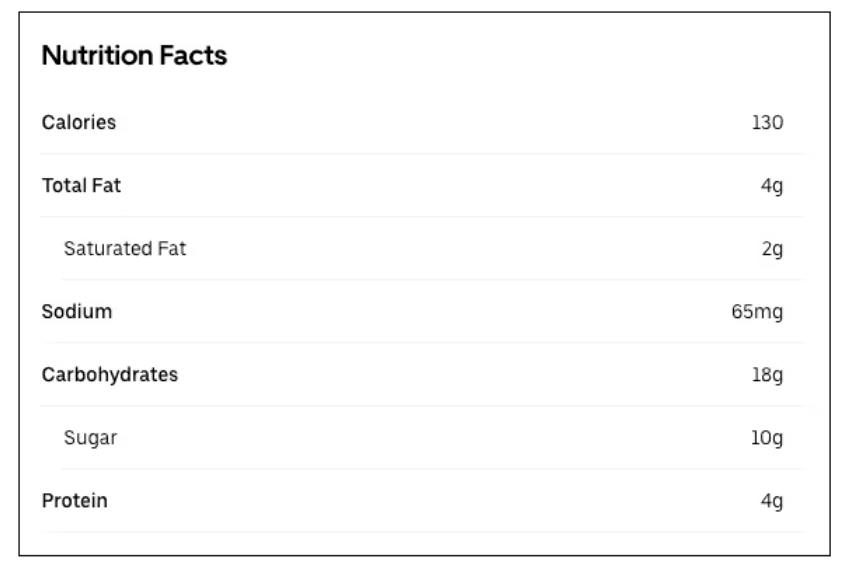Click the 4g Total Fat value
844x568 pixels.
772,186
